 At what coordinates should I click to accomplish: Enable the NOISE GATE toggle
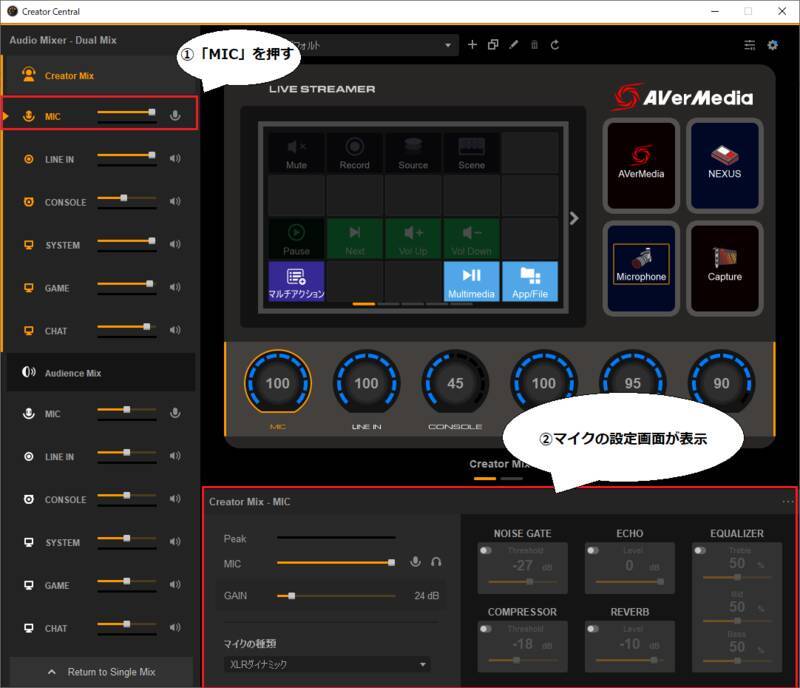(487, 550)
